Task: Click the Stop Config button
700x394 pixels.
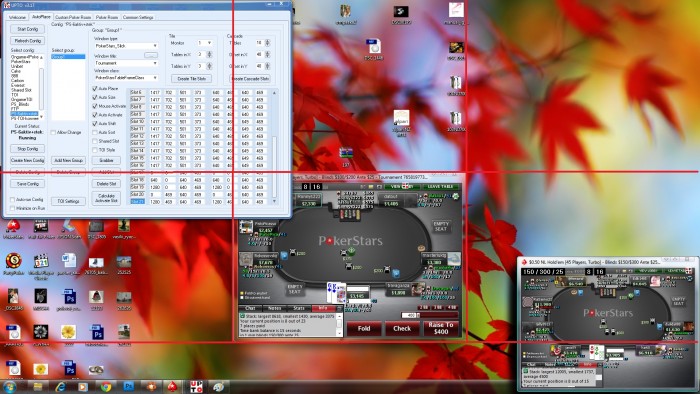Action: 28,149
